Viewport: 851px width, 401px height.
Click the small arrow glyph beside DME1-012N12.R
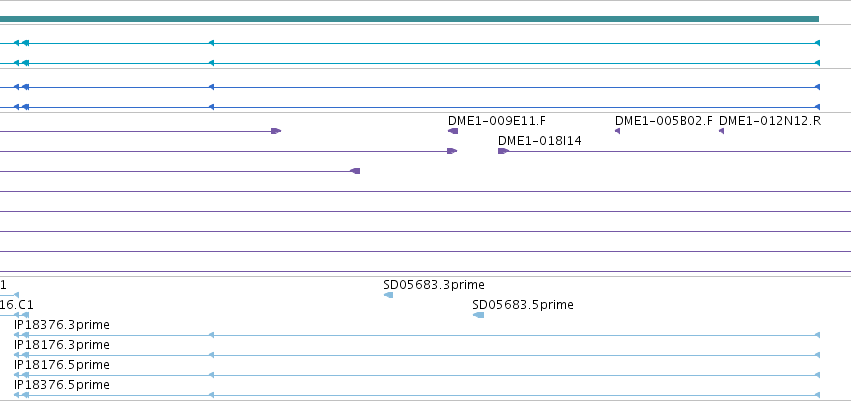point(721,131)
